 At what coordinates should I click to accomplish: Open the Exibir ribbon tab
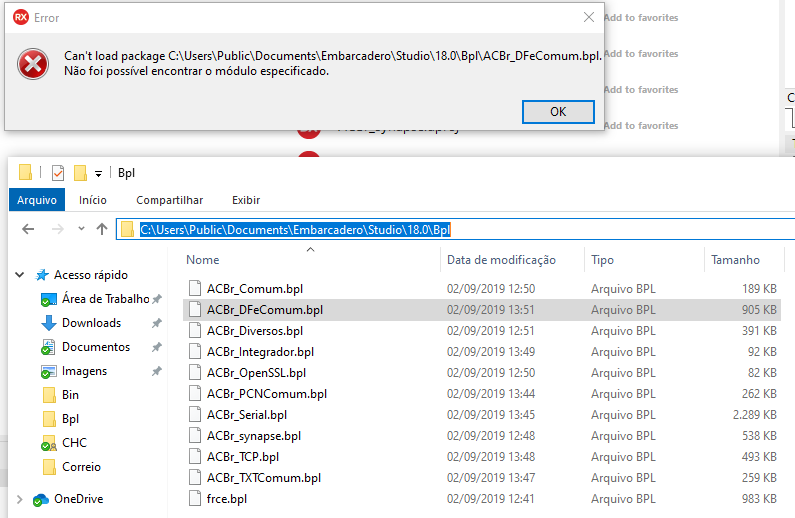(246, 200)
